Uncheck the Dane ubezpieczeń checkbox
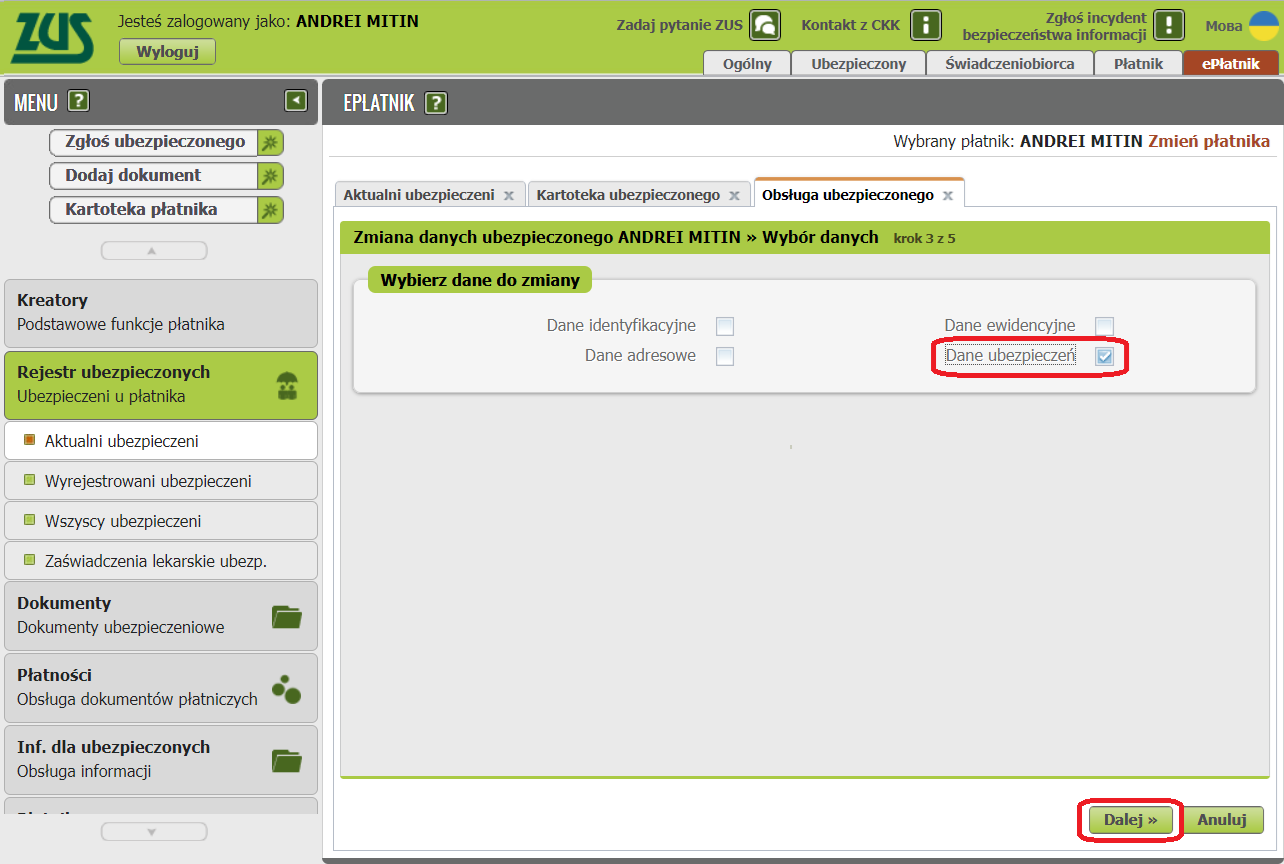 pyautogui.click(x=1104, y=356)
